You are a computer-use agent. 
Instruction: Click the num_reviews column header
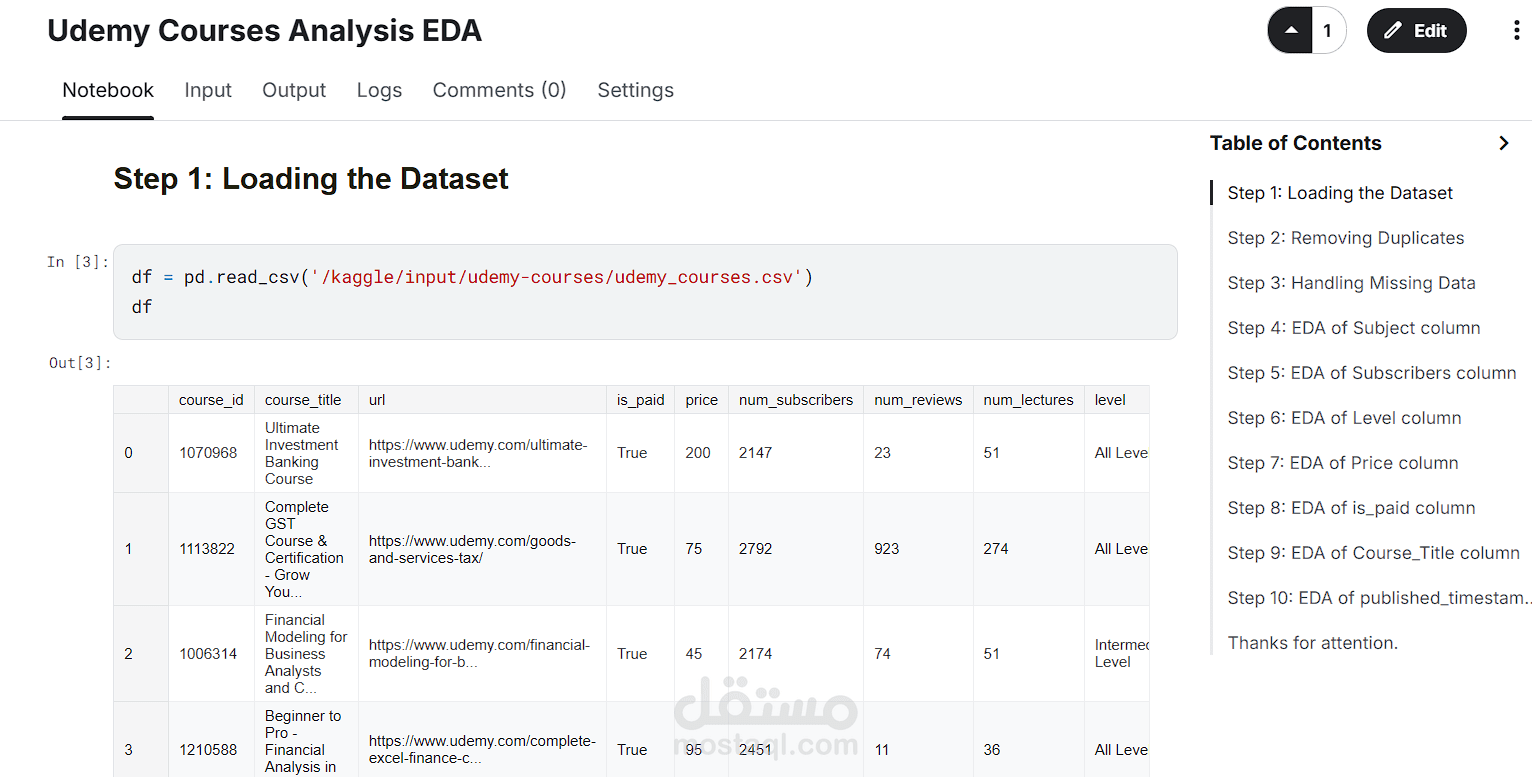pos(918,400)
